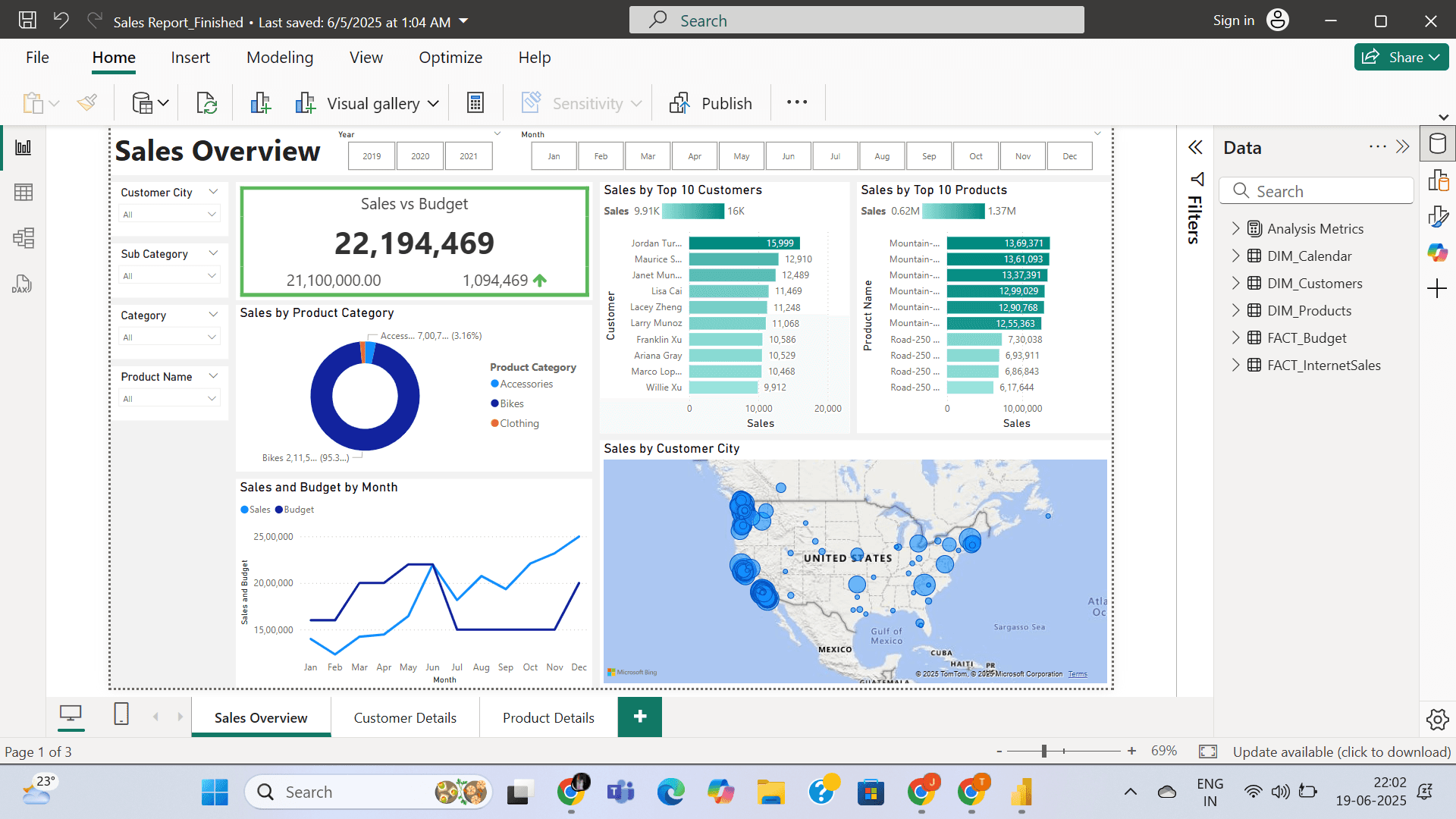
Task: Open Table view in left sidebar
Action: coord(23,193)
